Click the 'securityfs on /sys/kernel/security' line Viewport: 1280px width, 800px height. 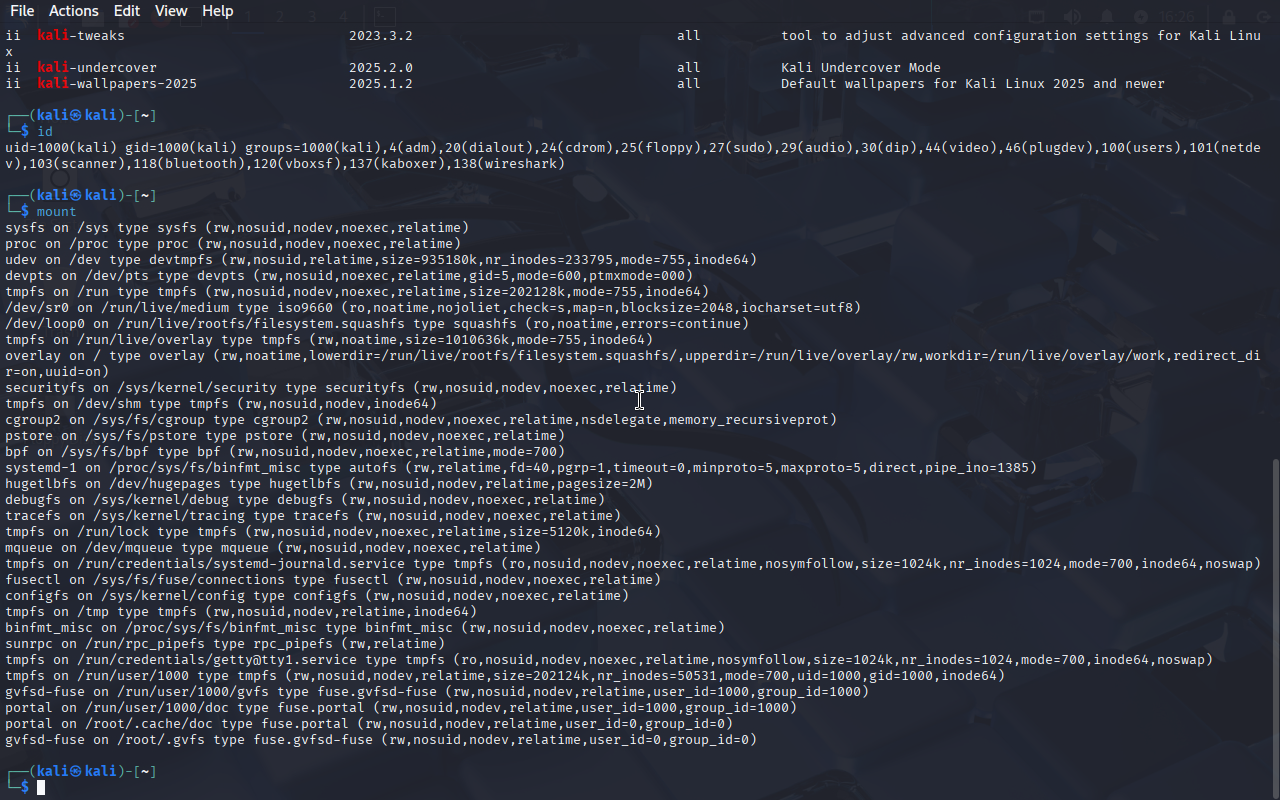click(x=341, y=387)
